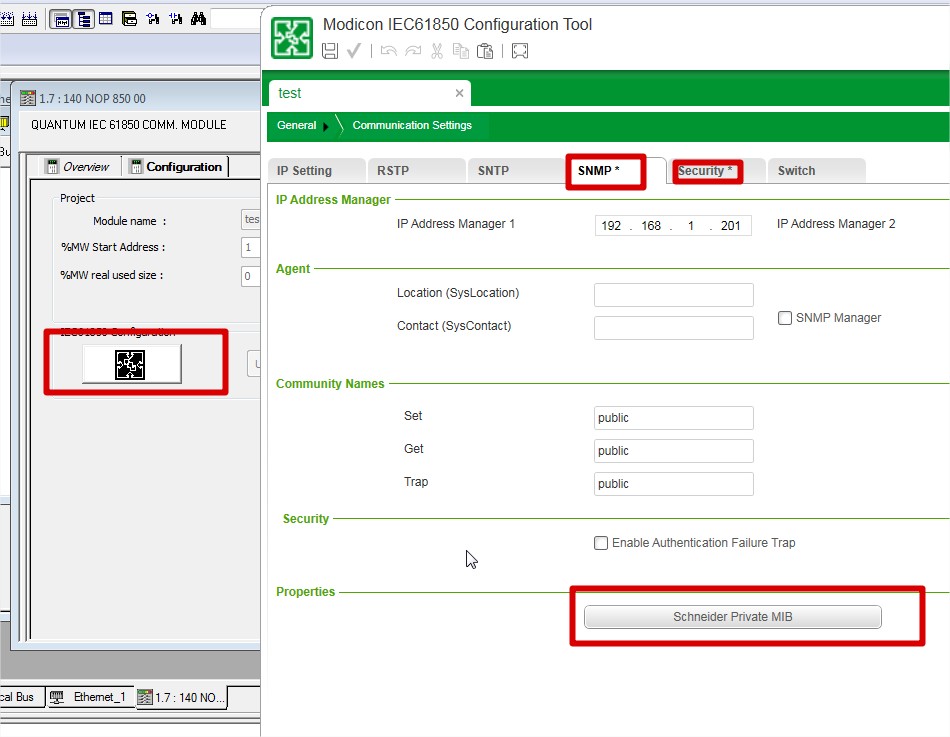Click the Schneider Private MIB button
950x737 pixels.
tap(732, 616)
